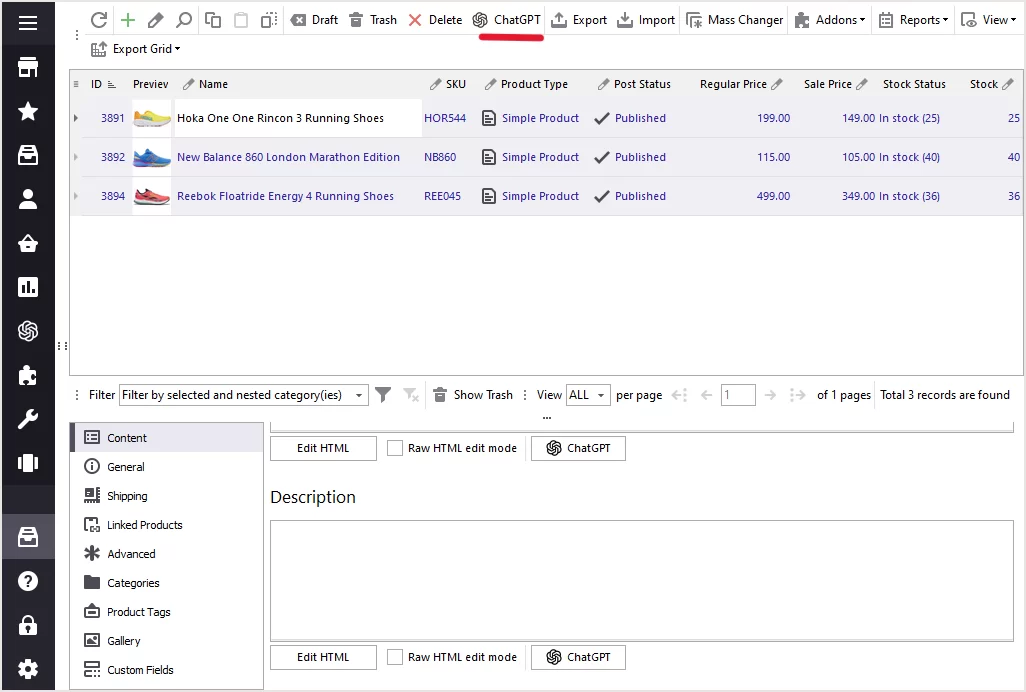This screenshot has height=692, width=1026.
Task: Click the green plus Add product icon
Action: [x=127, y=20]
